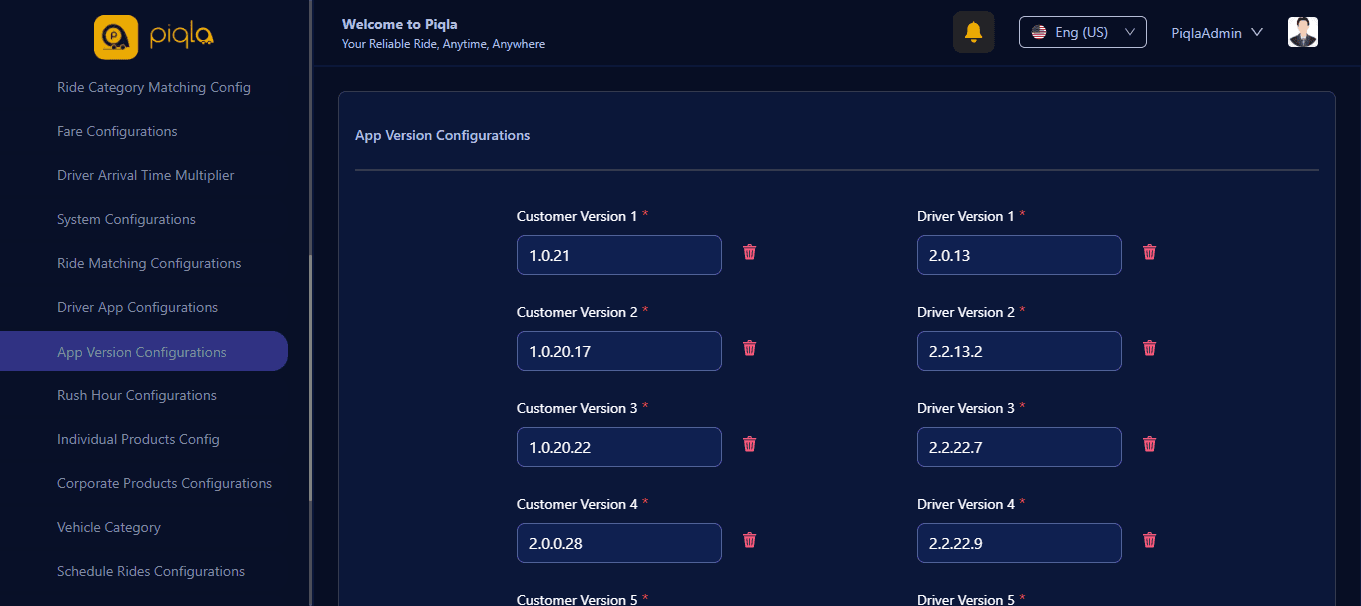Delete Customer Version 2 entry

coord(750,348)
